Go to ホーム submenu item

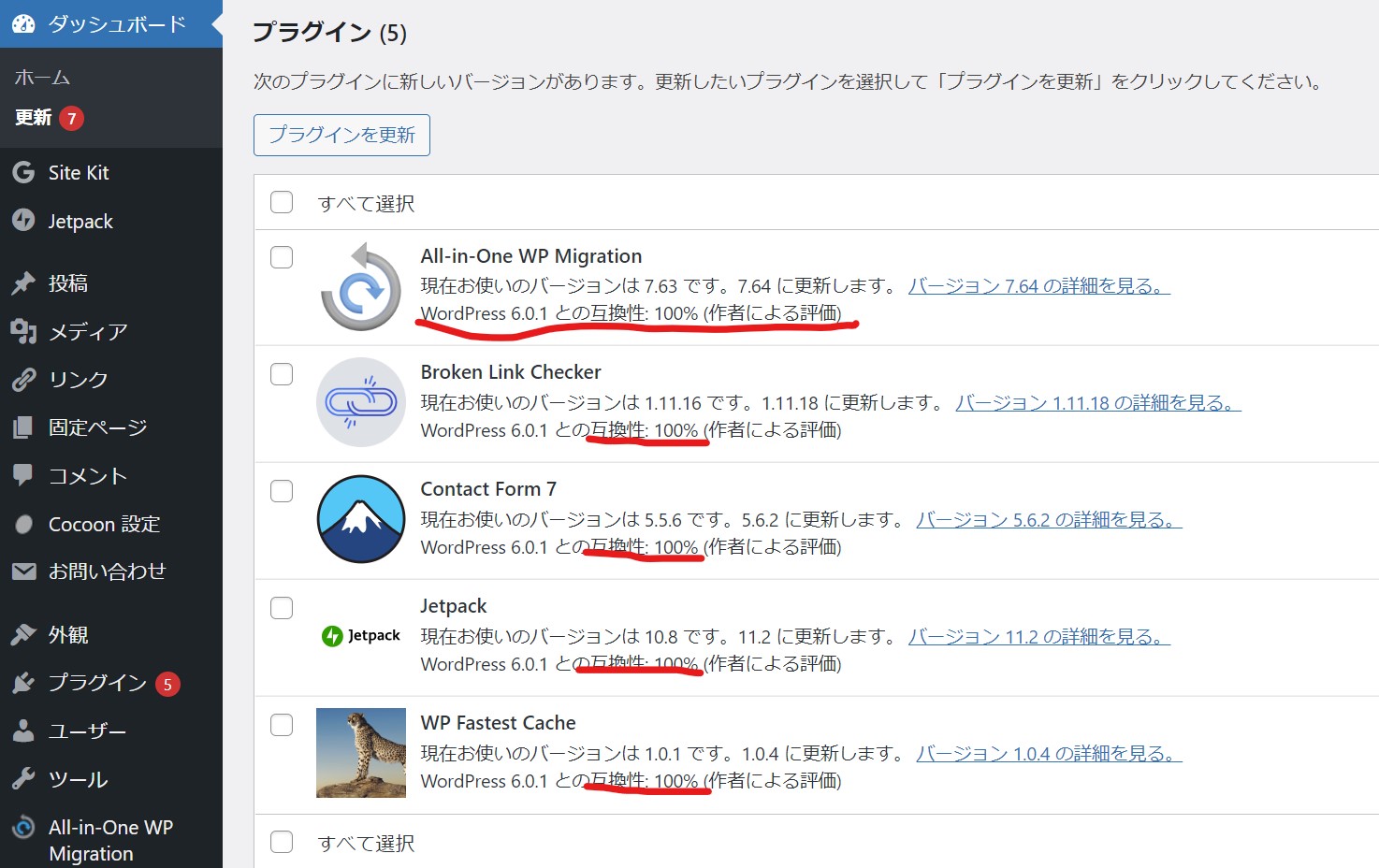pyautogui.click(x=42, y=78)
